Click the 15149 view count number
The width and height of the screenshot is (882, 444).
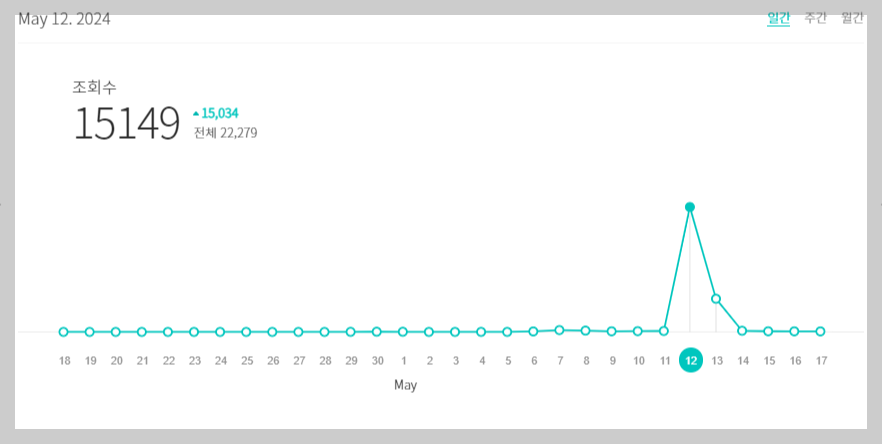point(127,124)
